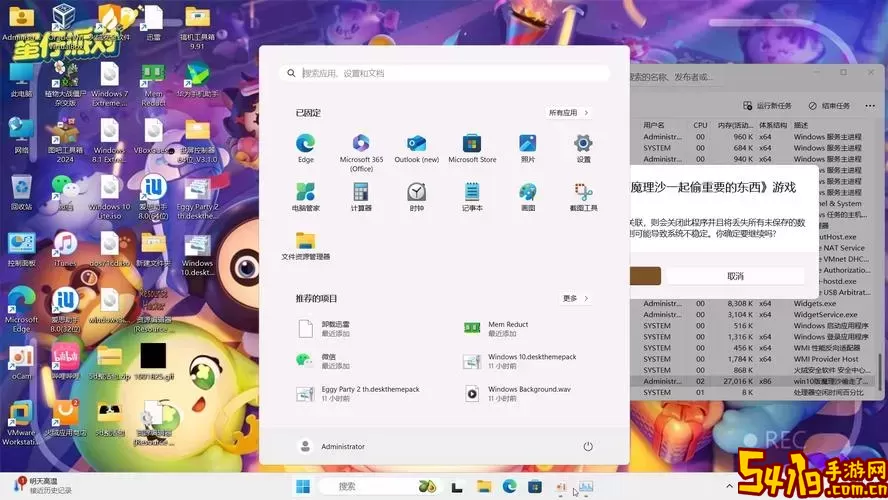Select WidgetService.exe row in Task Manager

(754, 314)
